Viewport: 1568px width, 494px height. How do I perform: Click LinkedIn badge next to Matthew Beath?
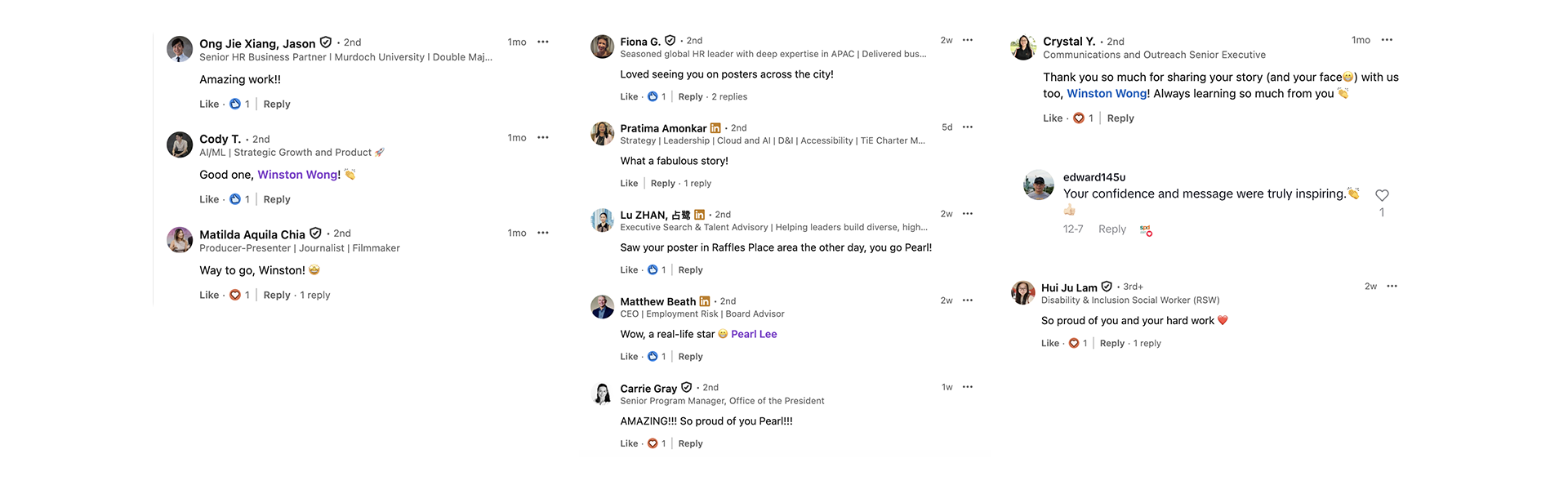click(705, 301)
